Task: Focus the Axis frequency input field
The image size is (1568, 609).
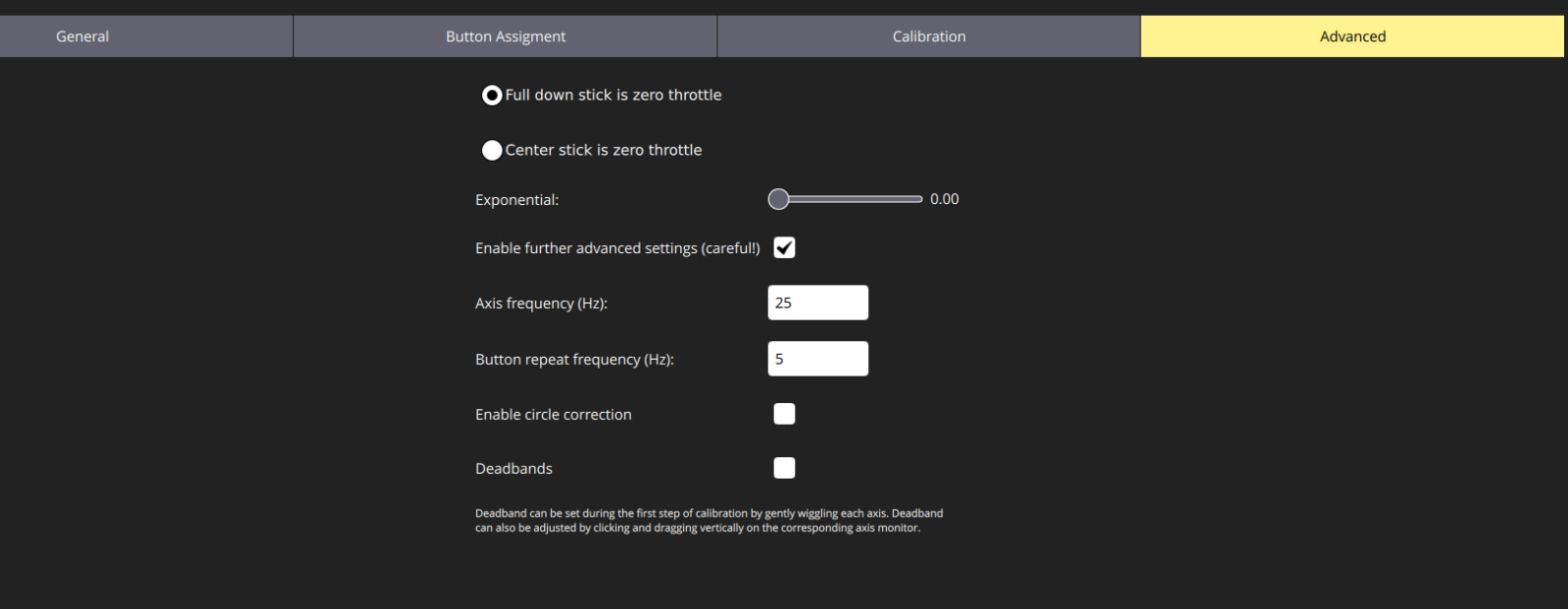Action: 817,303
